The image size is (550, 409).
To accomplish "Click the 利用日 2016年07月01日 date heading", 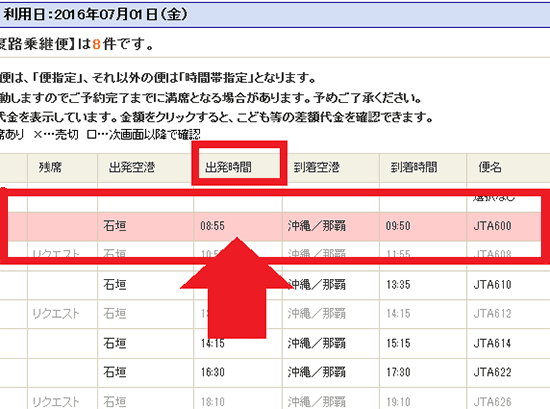I will pyautogui.click(x=95, y=14).
